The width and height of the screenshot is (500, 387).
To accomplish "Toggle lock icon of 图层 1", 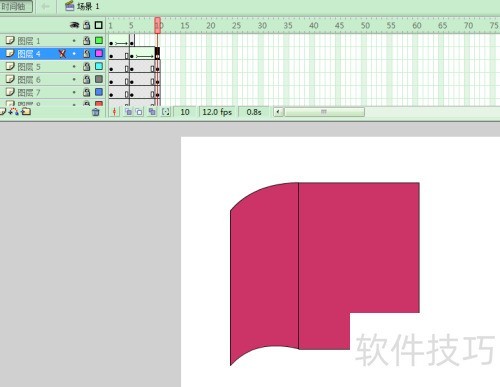I will click(87, 40).
